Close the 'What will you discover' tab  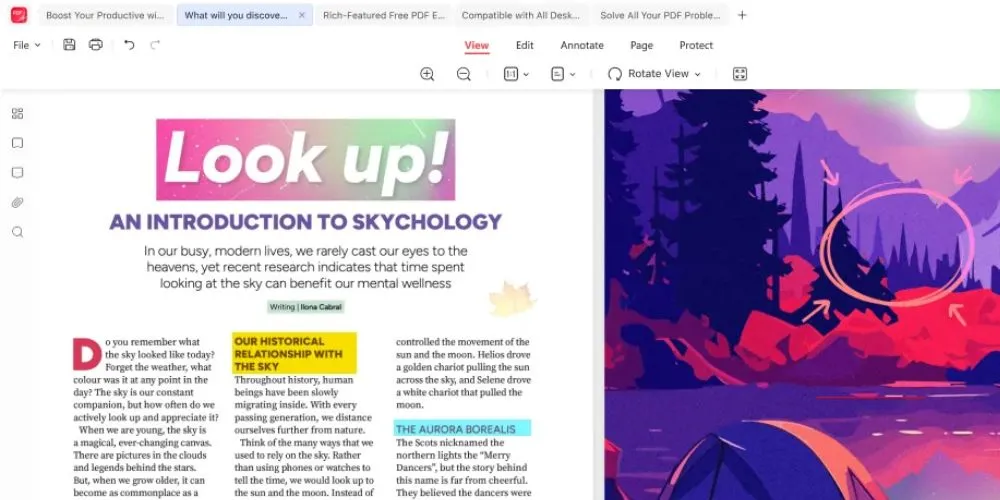pos(302,15)
